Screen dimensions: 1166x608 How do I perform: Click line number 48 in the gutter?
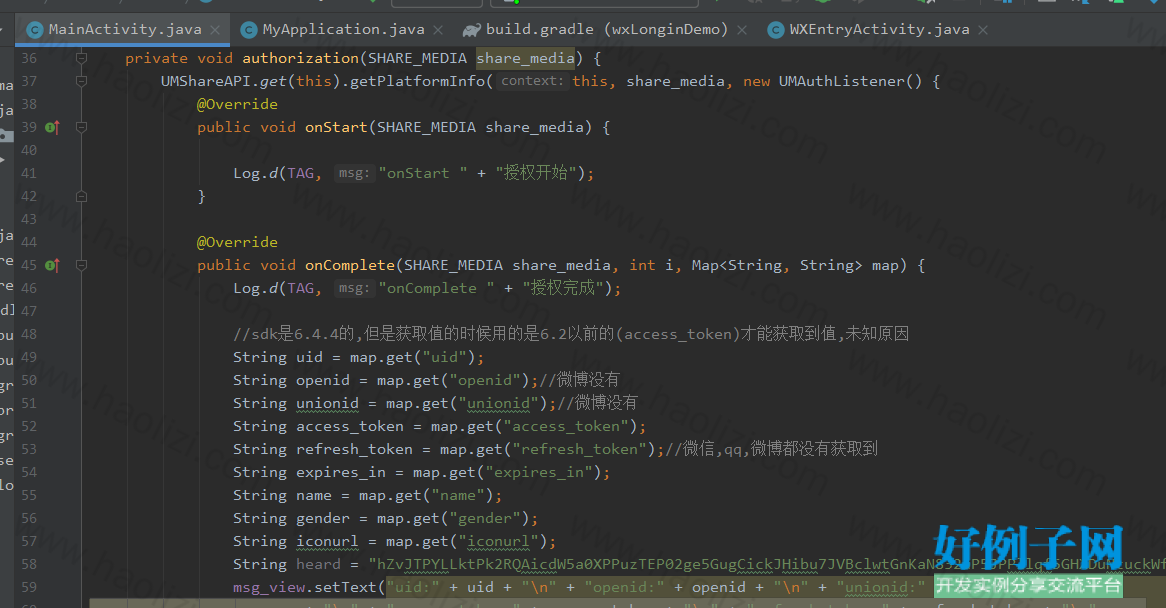click(29, 334)
